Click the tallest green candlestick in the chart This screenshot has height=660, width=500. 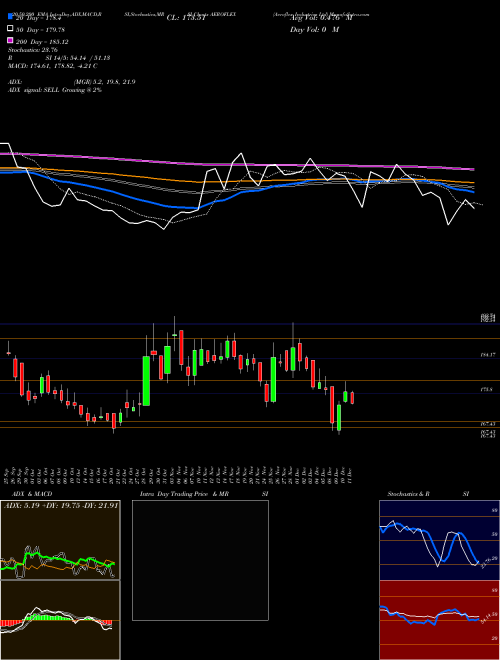(146, 381)
